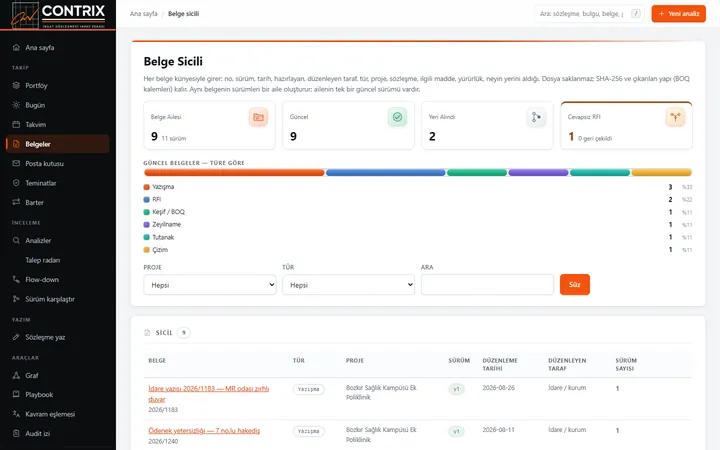Click Ana sayfa breadcrumb link
This screenshot has width=720, height=450.
tap(143, 14)
